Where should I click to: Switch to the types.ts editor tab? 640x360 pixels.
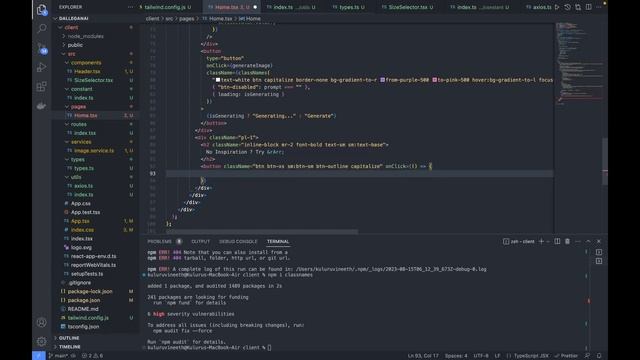pos(349,7)
